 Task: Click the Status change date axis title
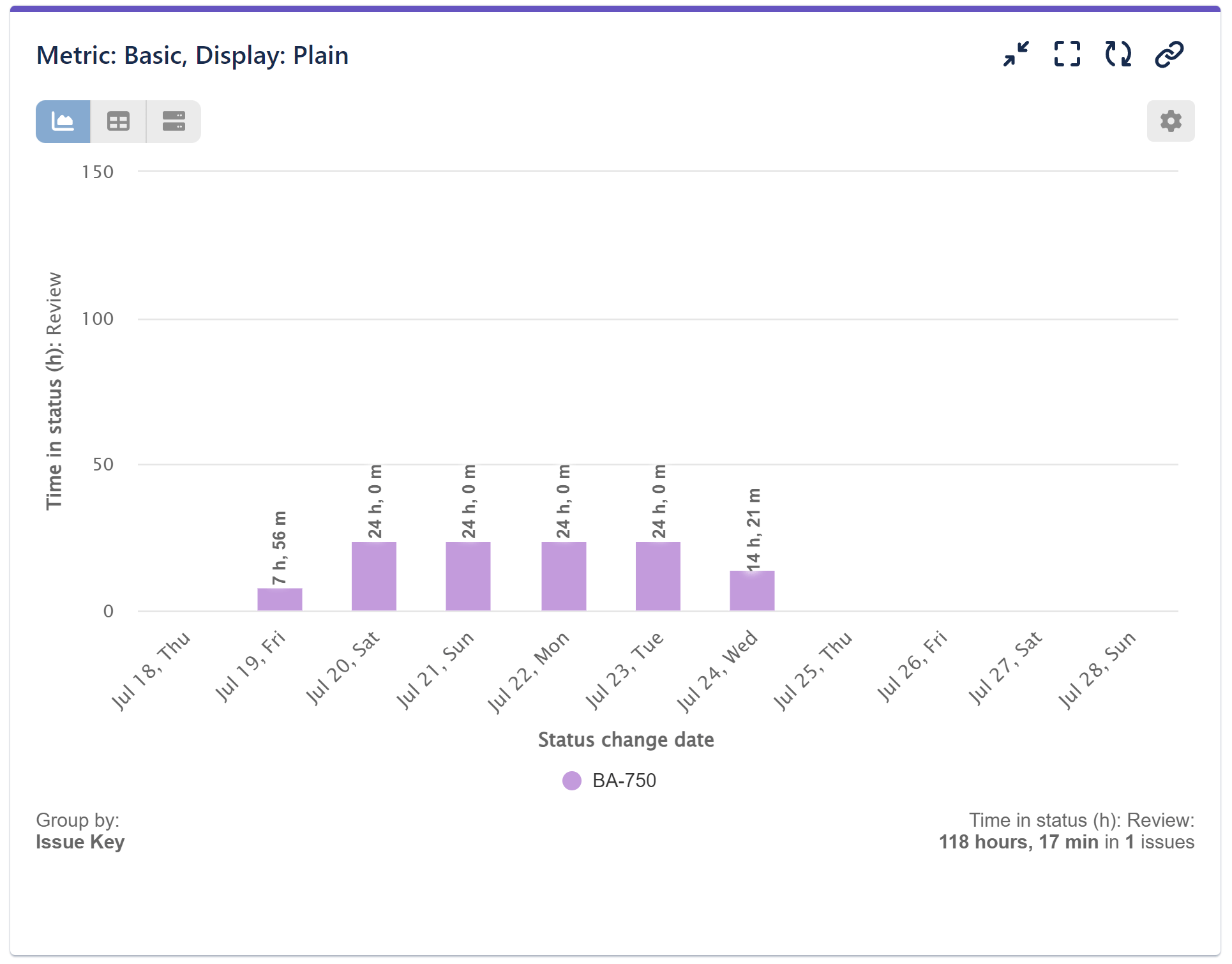626,739
